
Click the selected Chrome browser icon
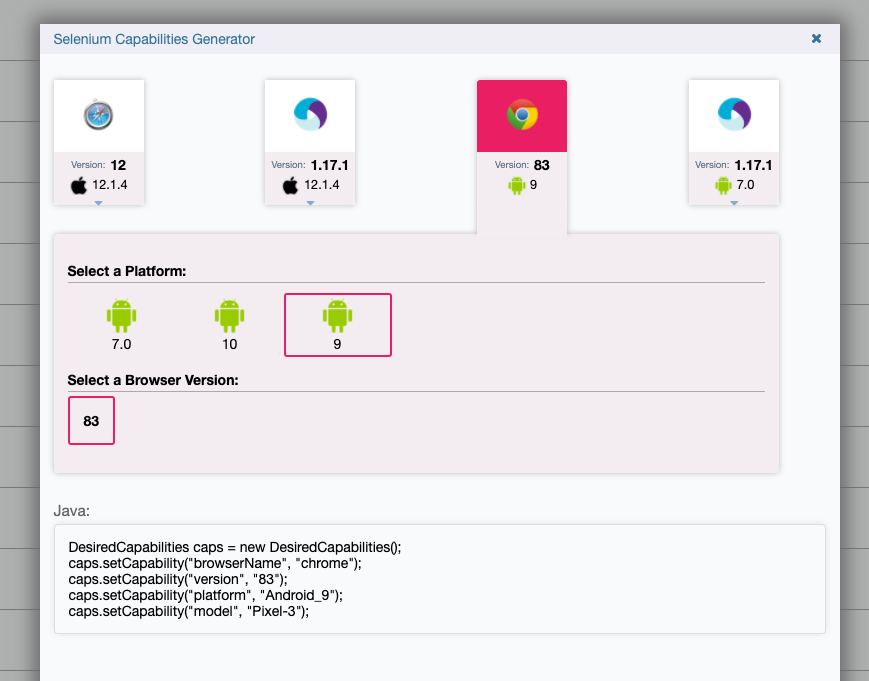pyautogui.click(x=522, y=115)
